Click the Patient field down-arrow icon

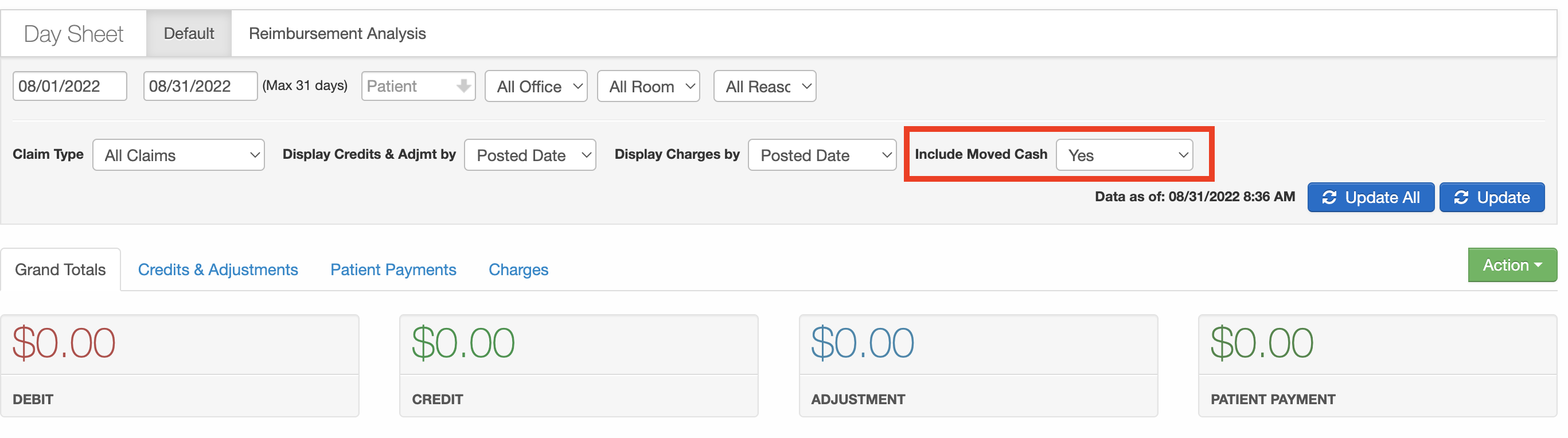point(463,86)
